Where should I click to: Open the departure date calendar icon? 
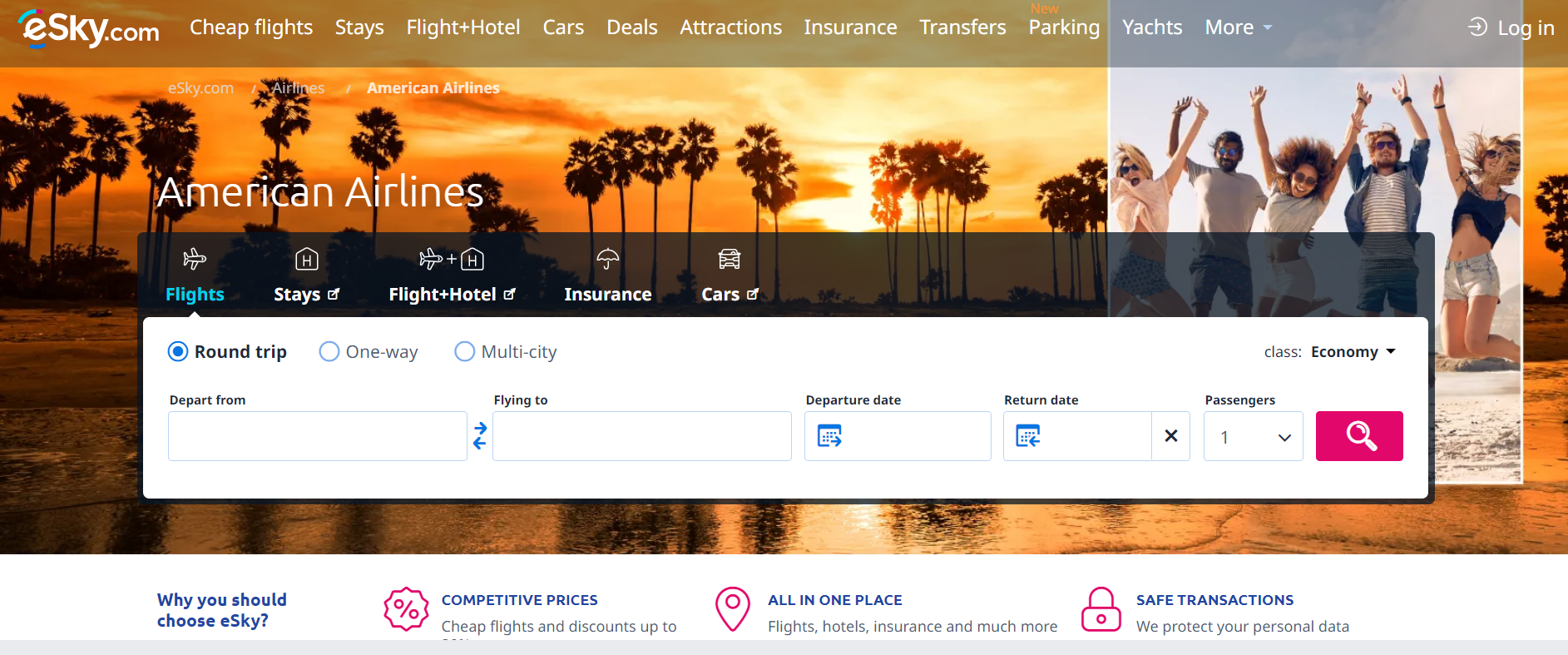(829, 436)
